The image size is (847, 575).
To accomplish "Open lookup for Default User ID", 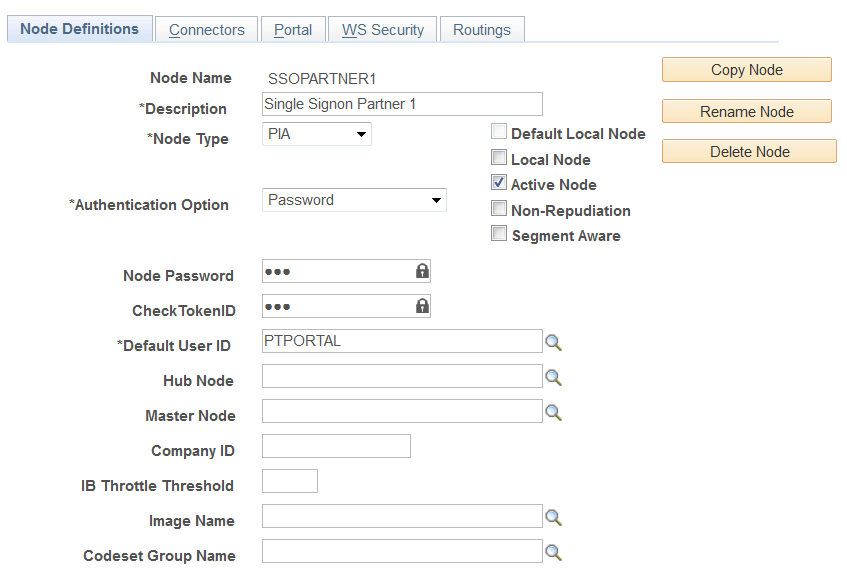I will coord(553,343).
